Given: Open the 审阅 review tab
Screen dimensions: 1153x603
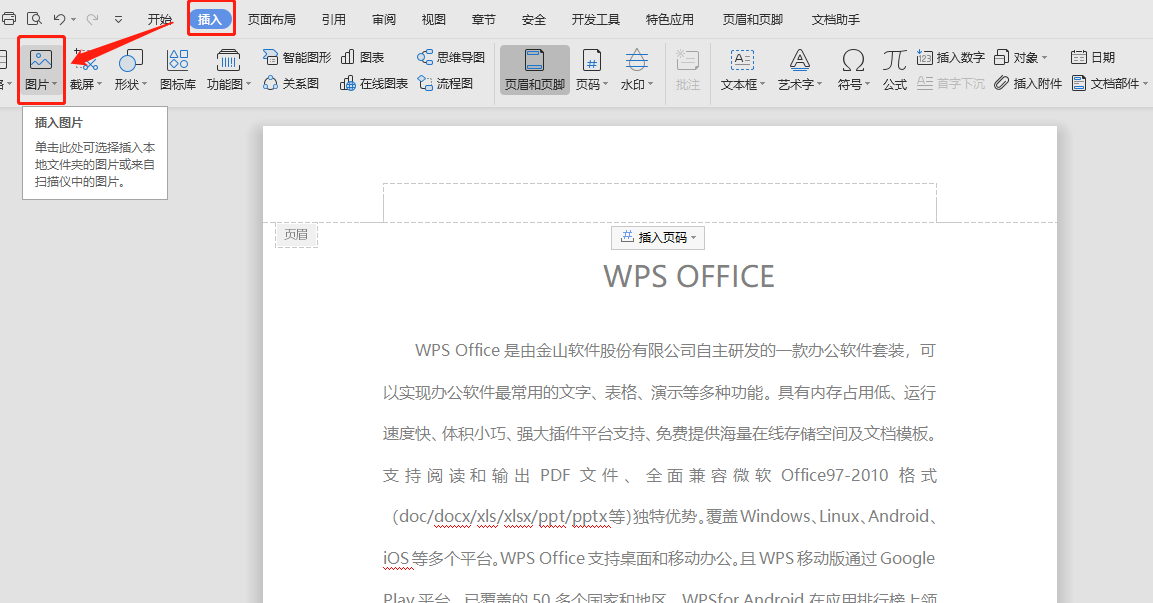Looking at the screenshot, I should (383, 20).
